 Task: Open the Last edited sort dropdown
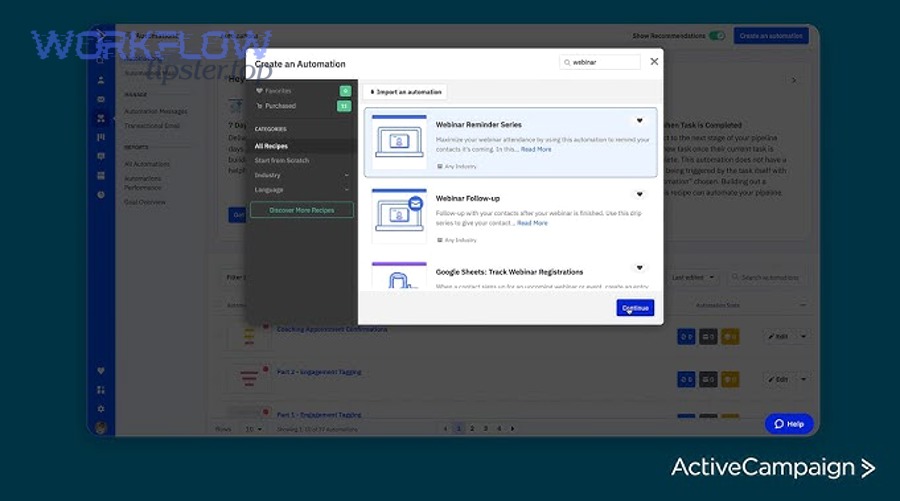[x=693, y=277]
